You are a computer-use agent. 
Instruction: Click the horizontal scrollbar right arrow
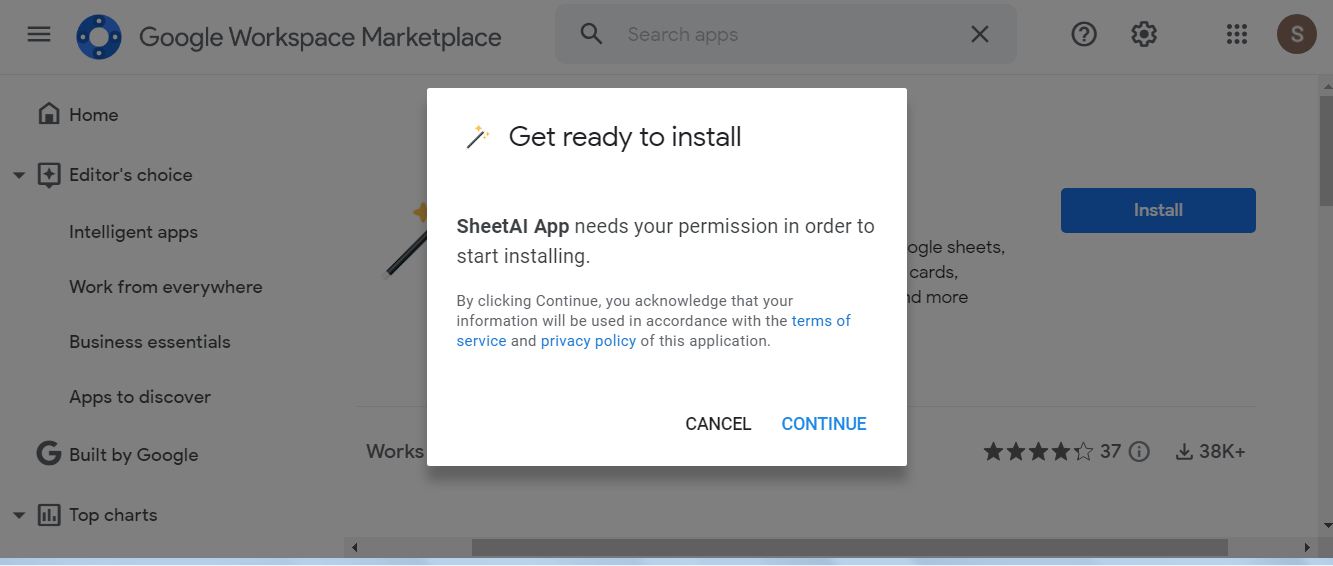[1306, 547]
